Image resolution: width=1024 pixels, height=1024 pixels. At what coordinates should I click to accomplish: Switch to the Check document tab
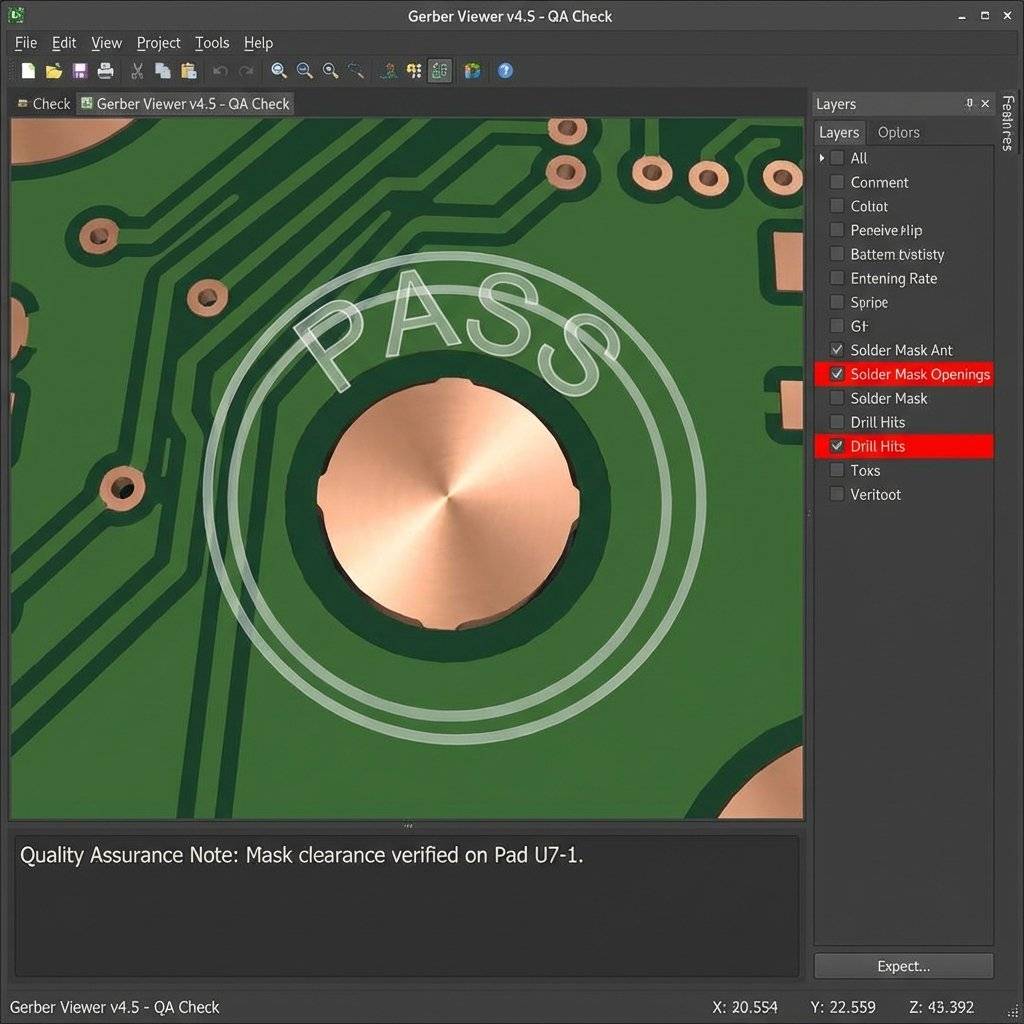click(44, 104)
